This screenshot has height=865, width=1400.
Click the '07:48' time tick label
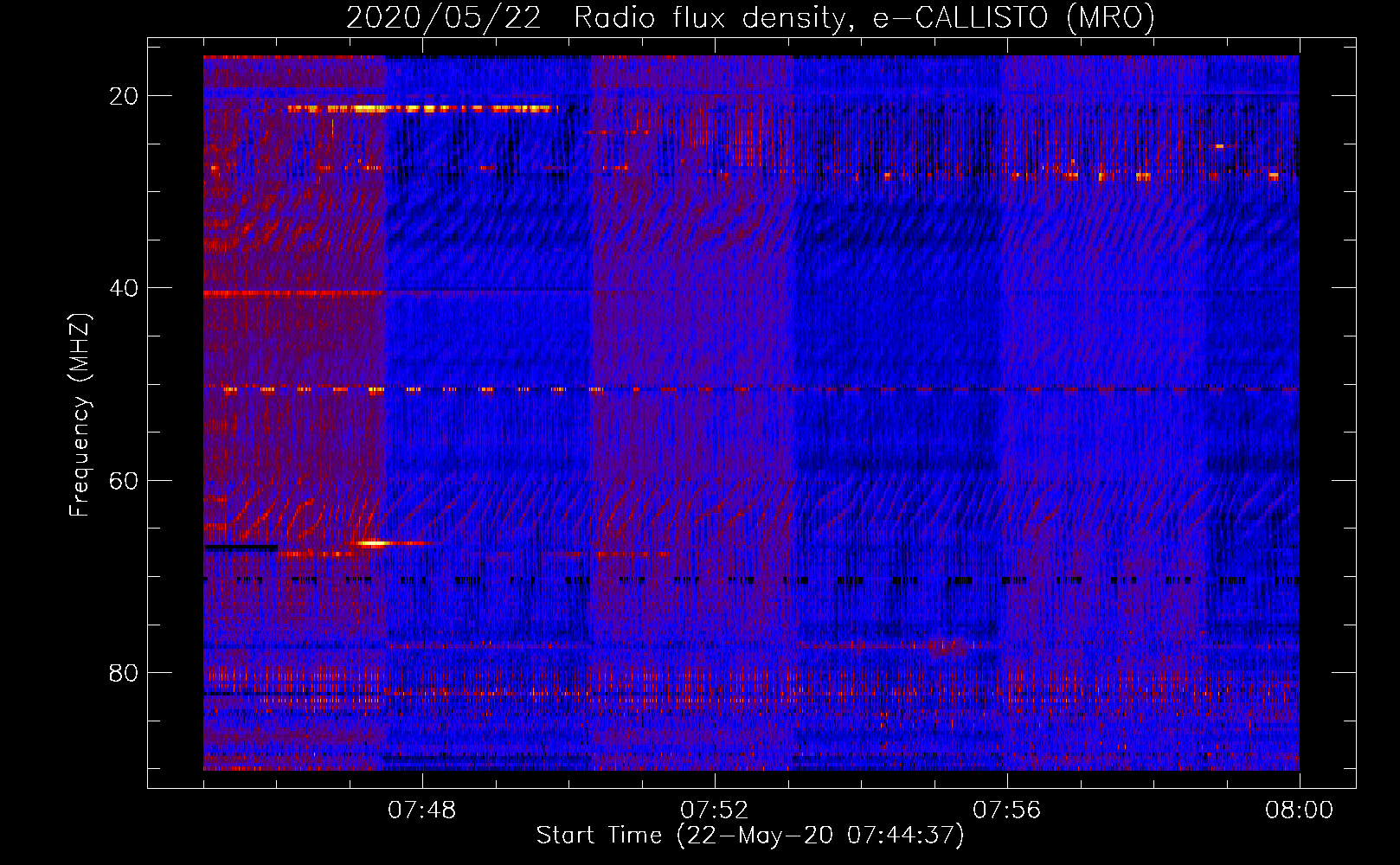click(422, 811)
